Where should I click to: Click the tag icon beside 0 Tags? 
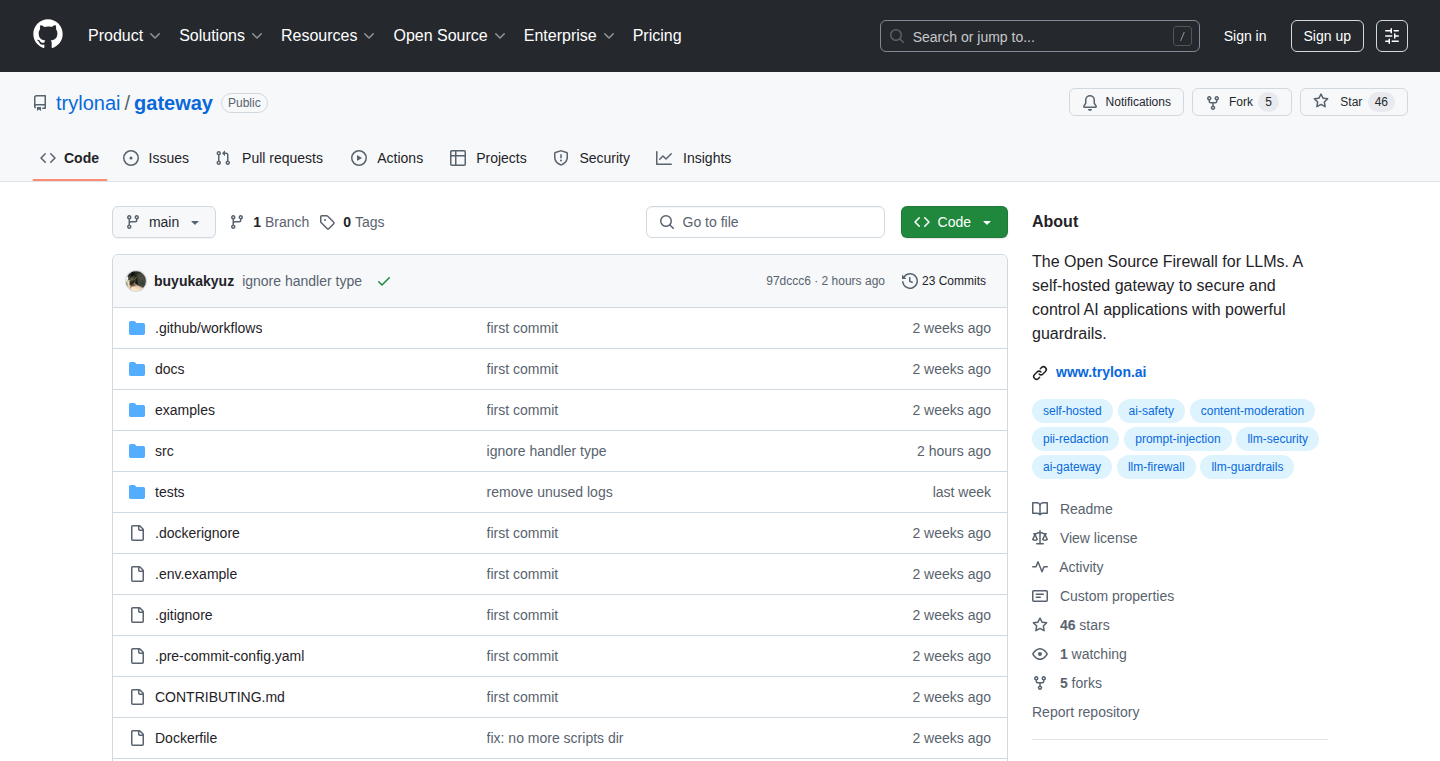(x=327, y=222)
